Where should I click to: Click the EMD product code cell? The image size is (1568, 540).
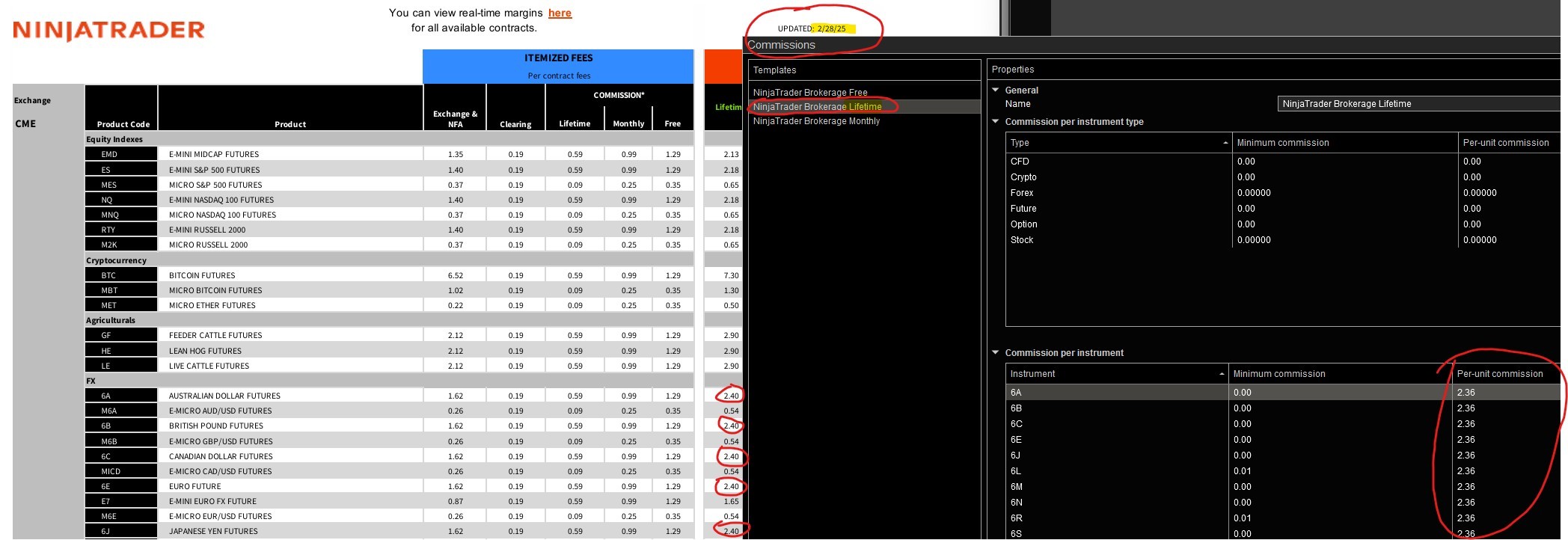pos(121,154)
